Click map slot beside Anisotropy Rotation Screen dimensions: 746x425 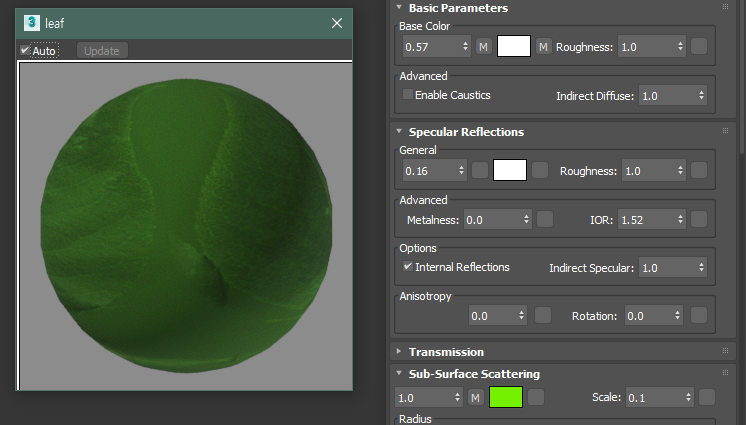pyautogui.click(x=699, y=315)
